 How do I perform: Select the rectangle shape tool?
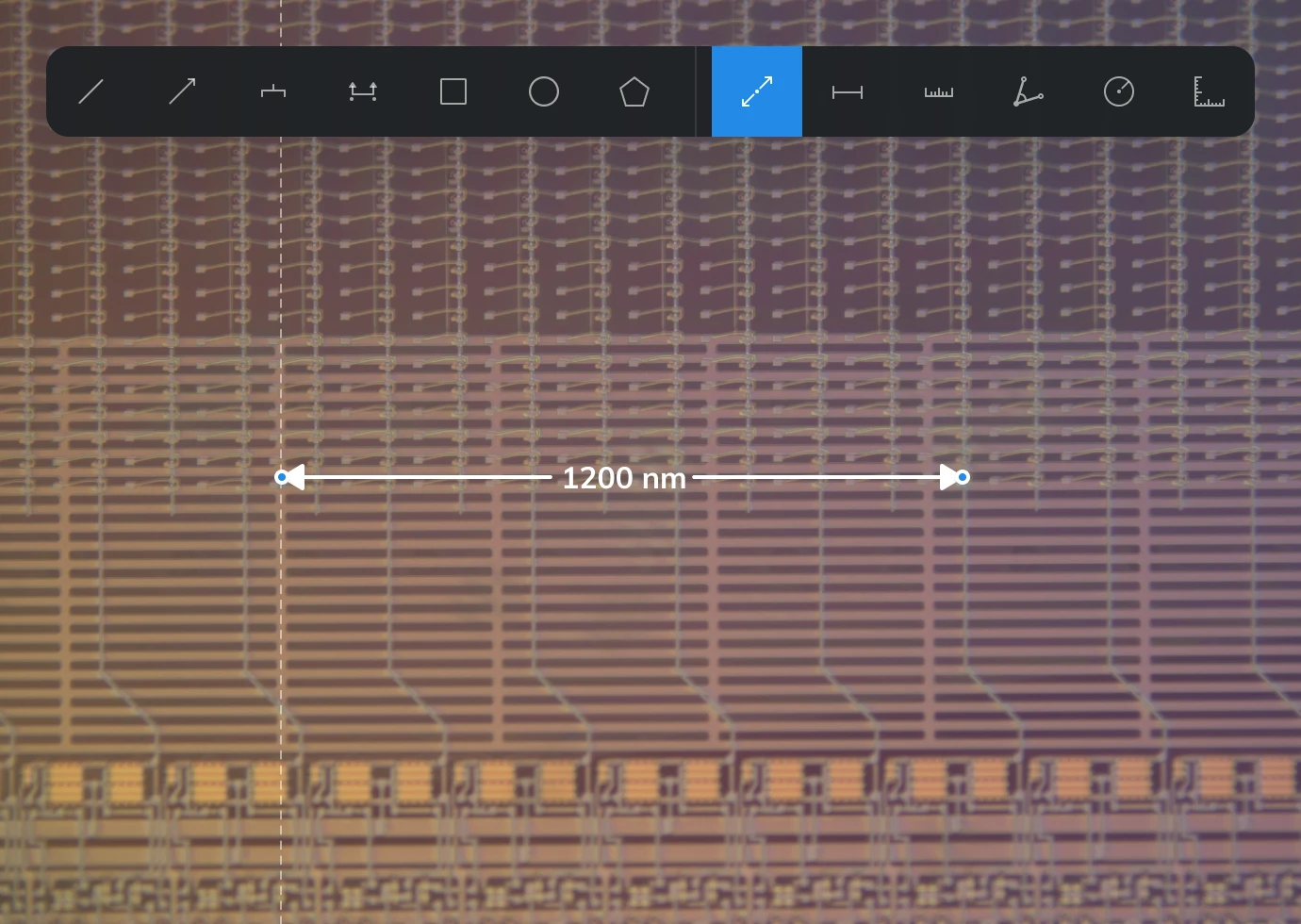point(453,91)
